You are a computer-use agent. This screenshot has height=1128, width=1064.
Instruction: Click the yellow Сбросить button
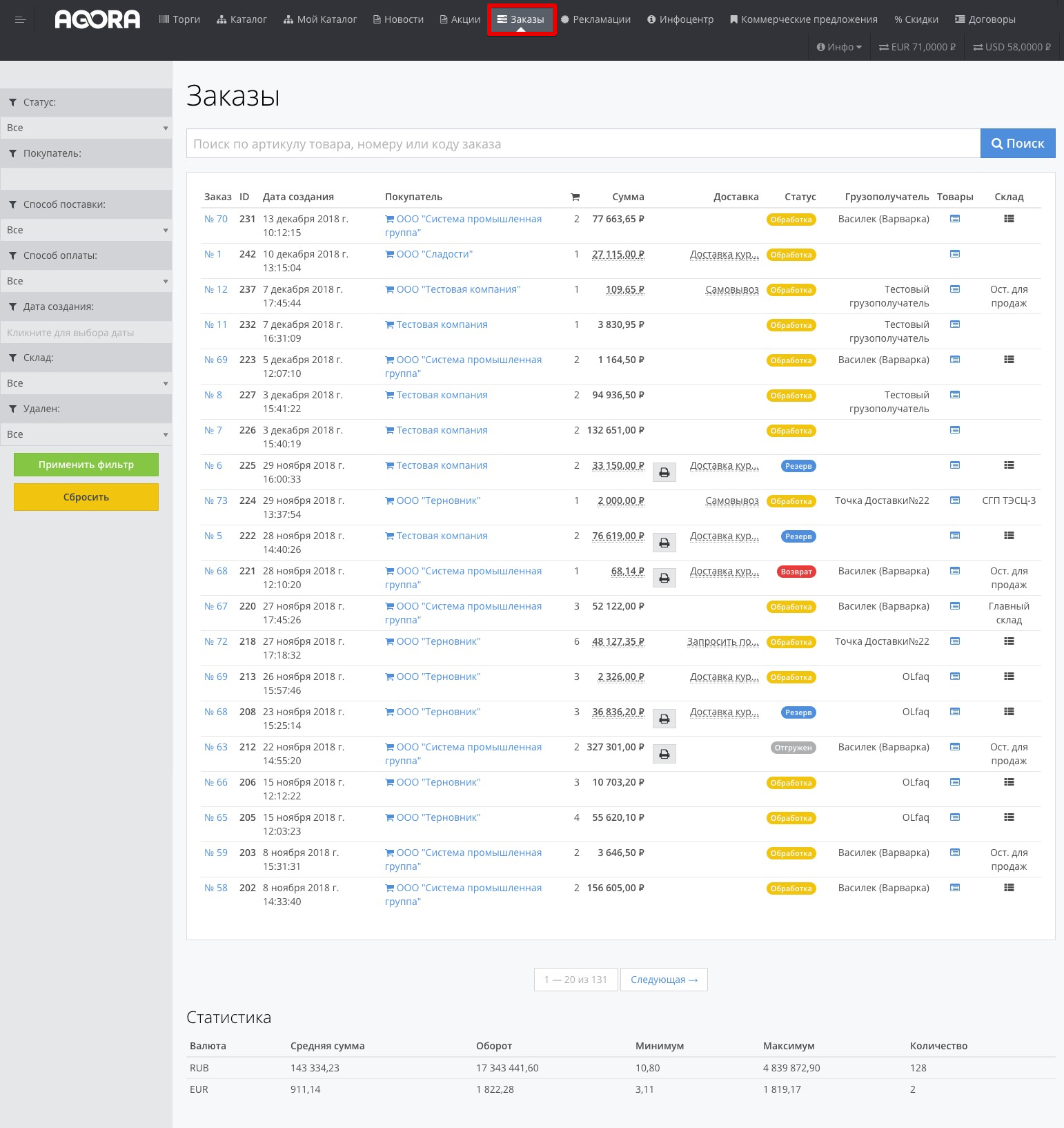86,497
